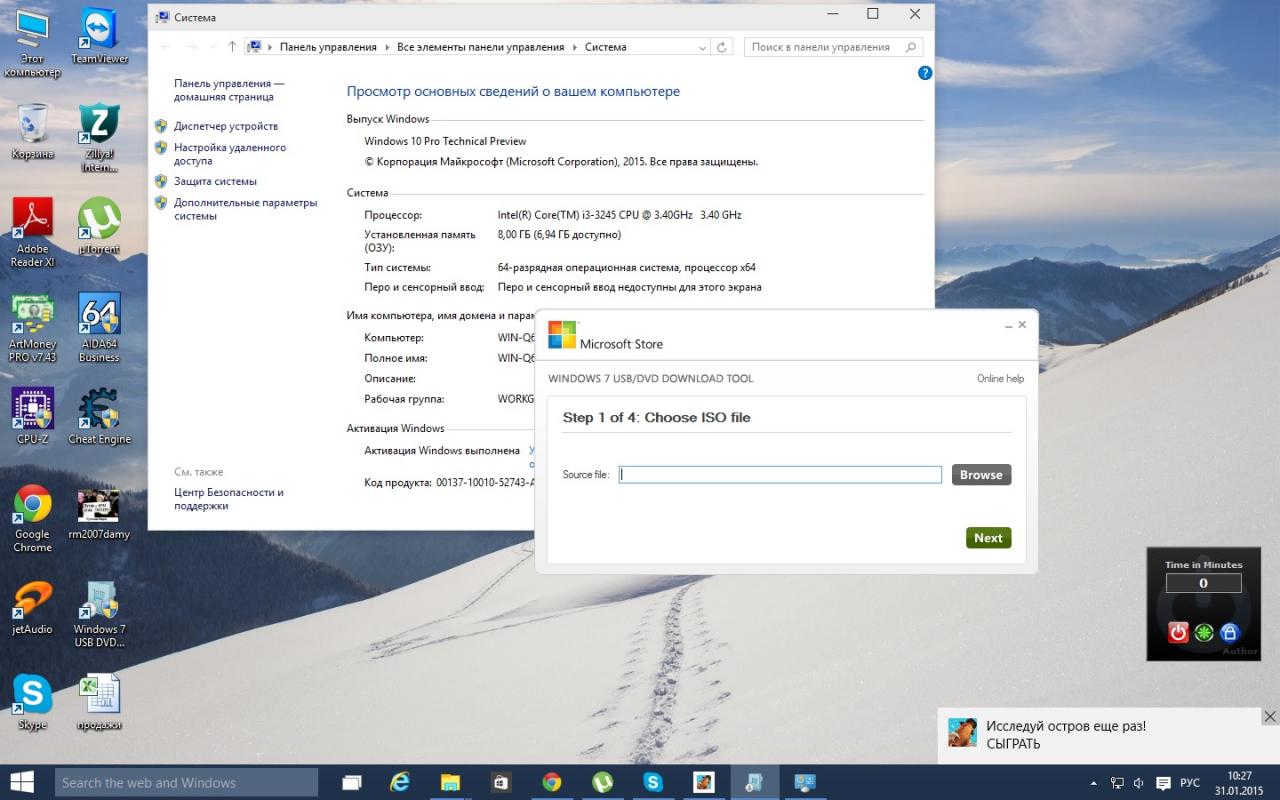
Task: Switch to the USB/DVD tool taskbar button
Action: tap(754, 782)
